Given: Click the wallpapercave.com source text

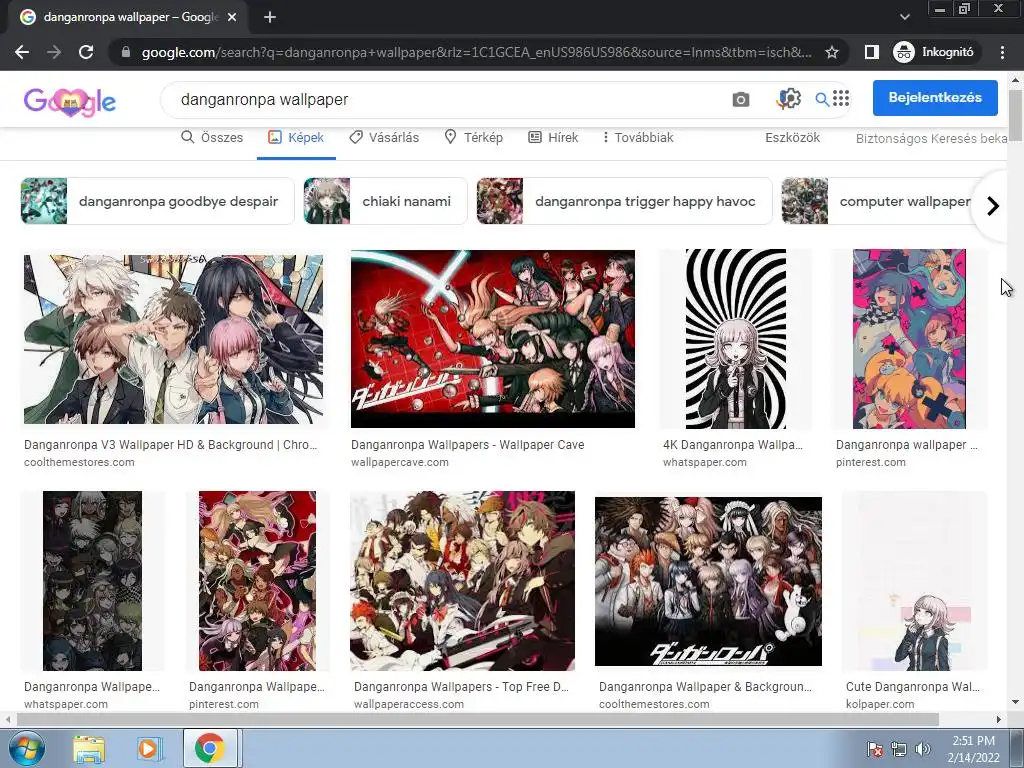Looking at the screenshot, I should [x=400, y=462].
